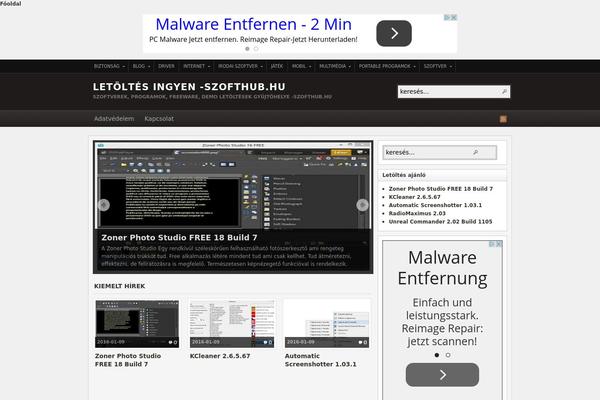Click the PC Malware Jetzt entfernen ad subtitle
Viewport: 600px width, 400px height.
tap(253, 39)
